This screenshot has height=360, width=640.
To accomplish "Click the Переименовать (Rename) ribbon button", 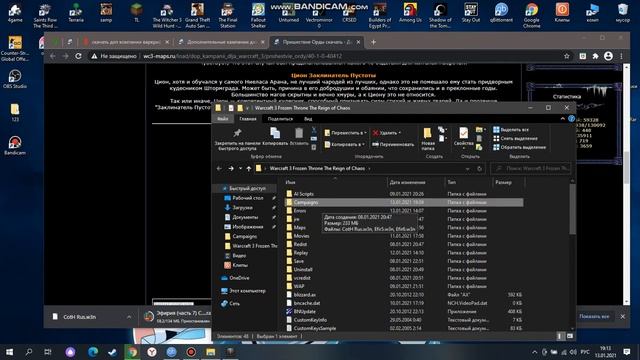I will click(x=393, y=144).
